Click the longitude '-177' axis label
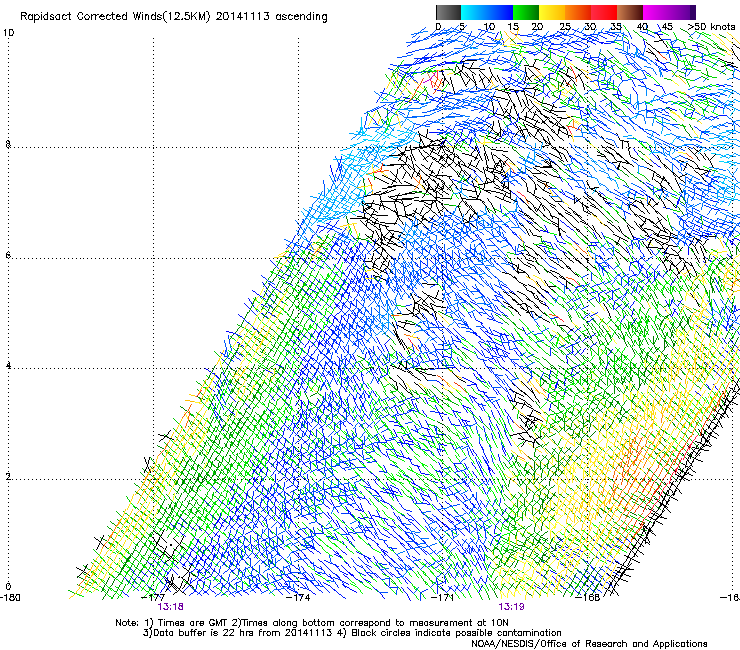This screenshot has height=650, width=740. 153,598
